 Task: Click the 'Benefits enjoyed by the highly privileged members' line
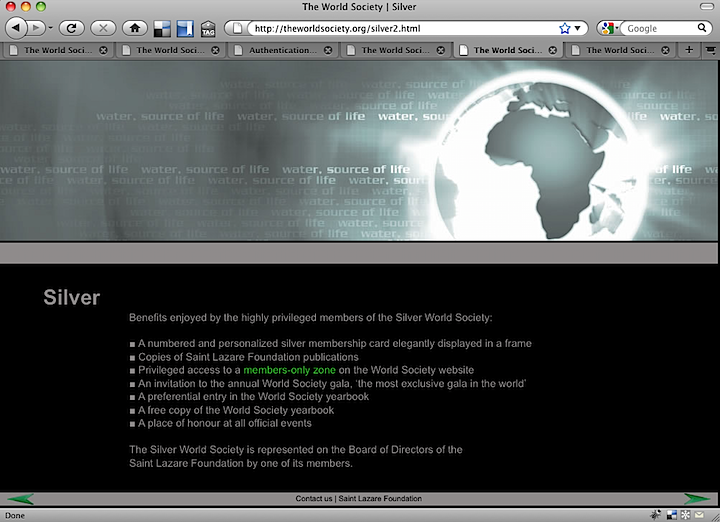(310, 318)
